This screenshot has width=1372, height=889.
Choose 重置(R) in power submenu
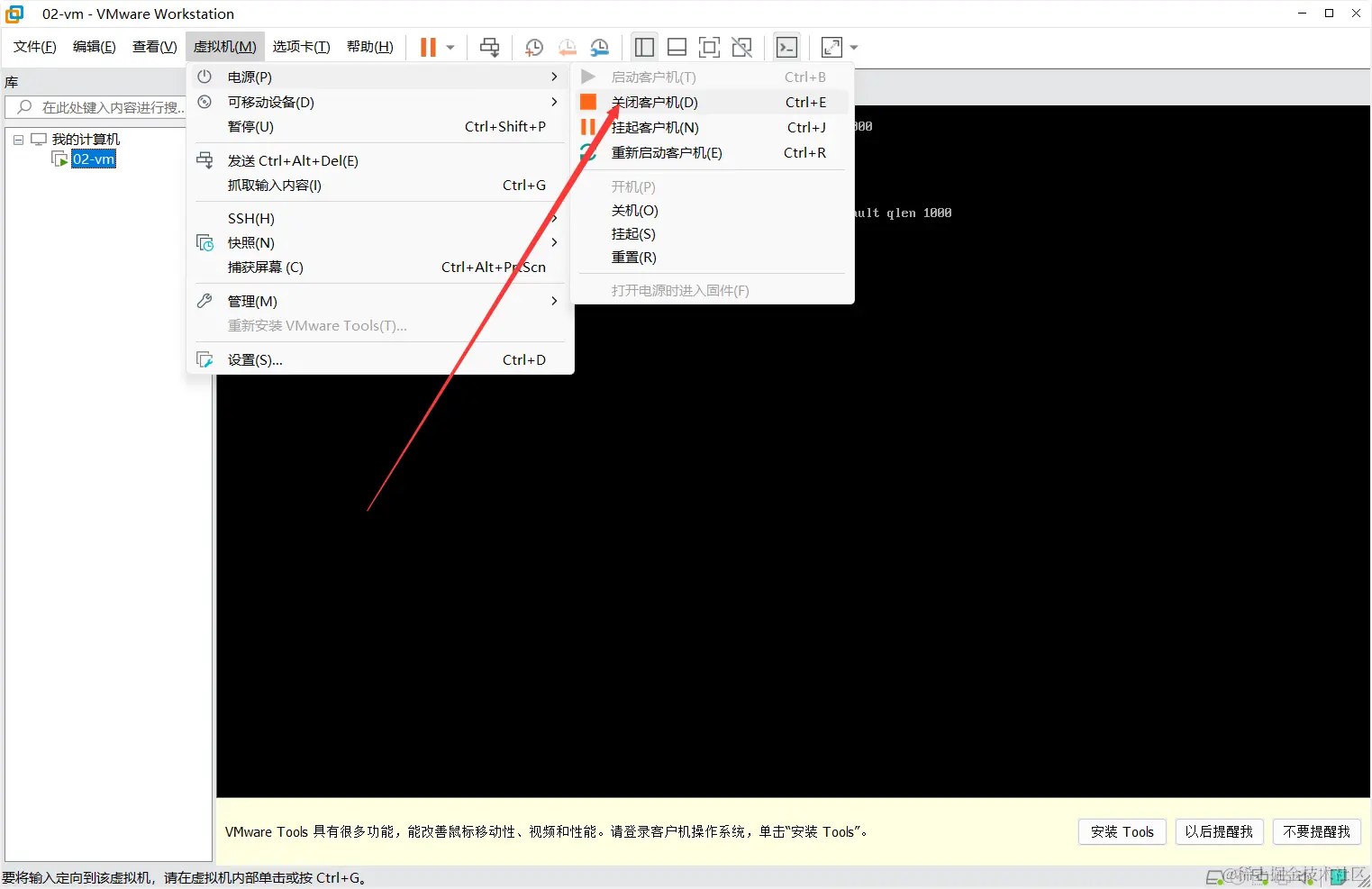pos(712,257)
